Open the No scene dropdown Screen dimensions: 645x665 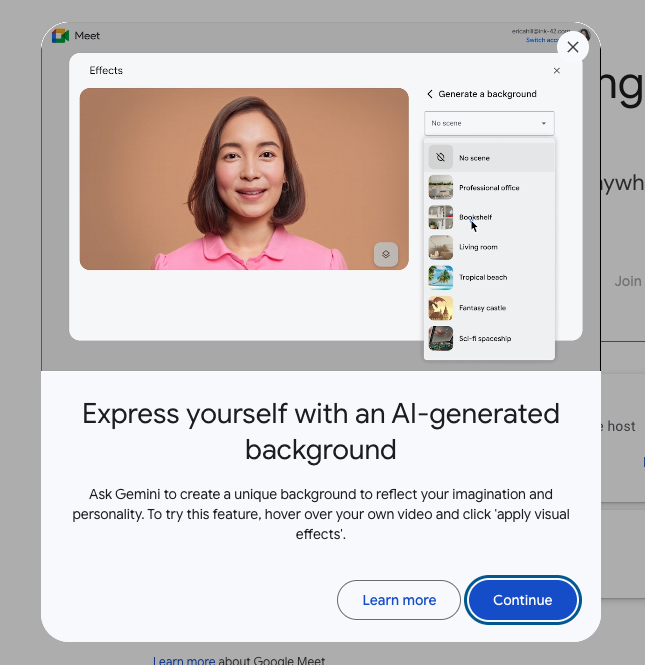489,123
